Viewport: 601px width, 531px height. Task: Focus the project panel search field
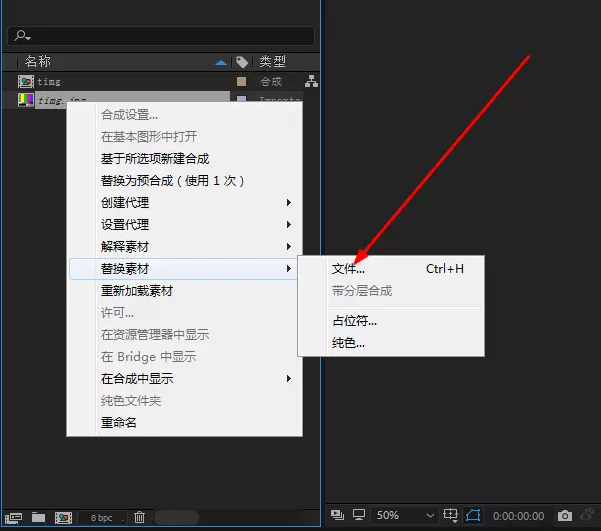coord(161,36)
